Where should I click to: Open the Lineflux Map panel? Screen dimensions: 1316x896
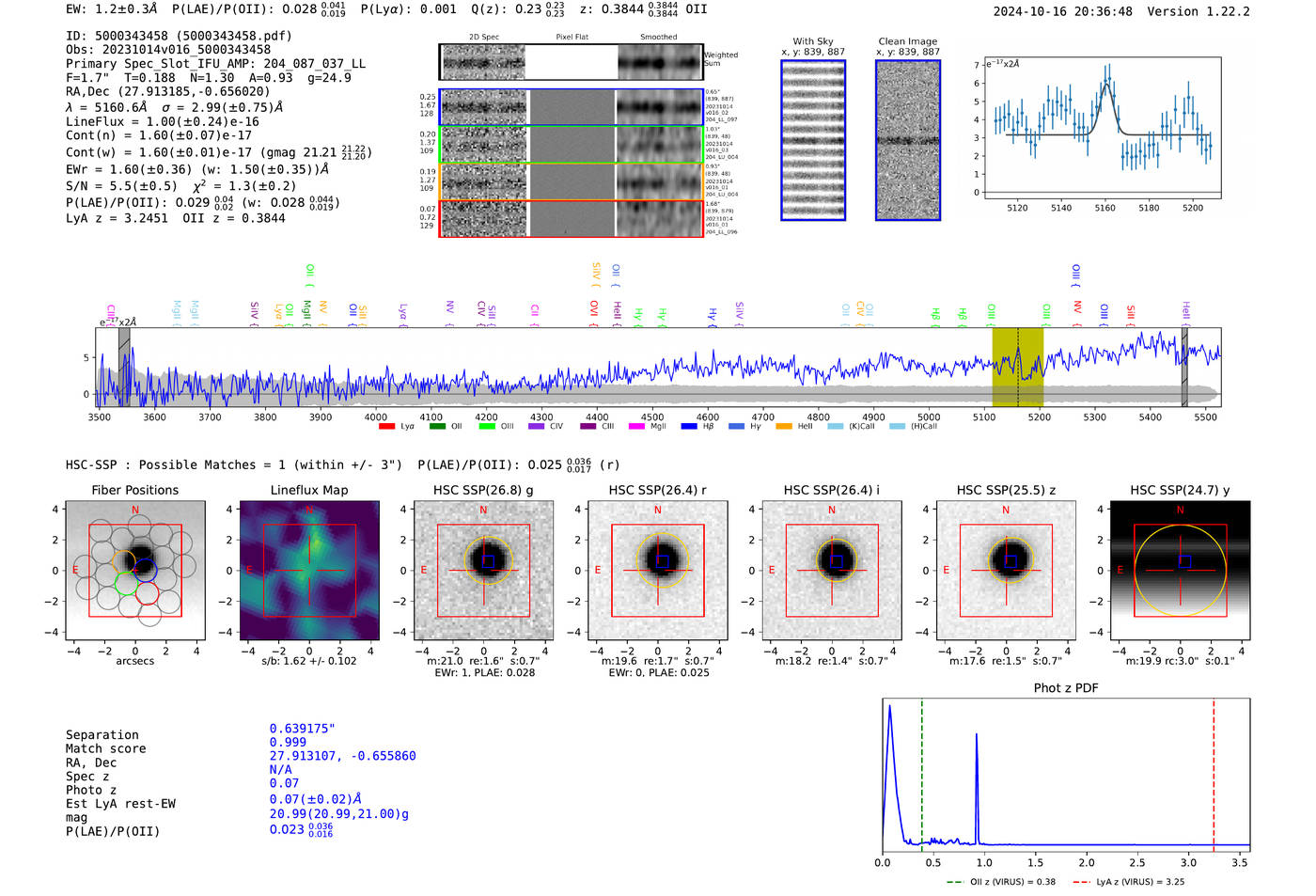click(x=309, y=570)
